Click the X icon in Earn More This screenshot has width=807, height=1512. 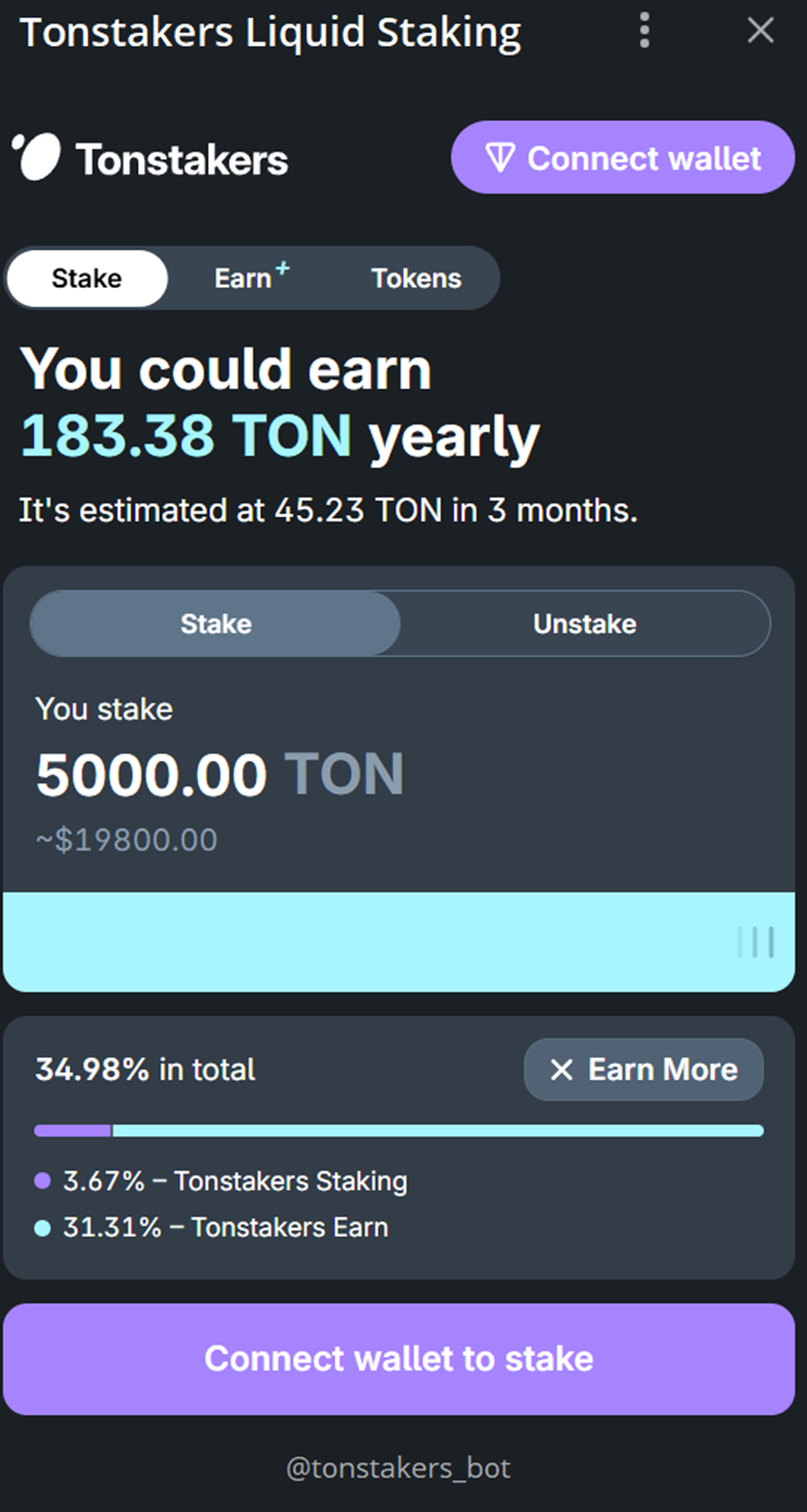click(x=561, y=1070)
